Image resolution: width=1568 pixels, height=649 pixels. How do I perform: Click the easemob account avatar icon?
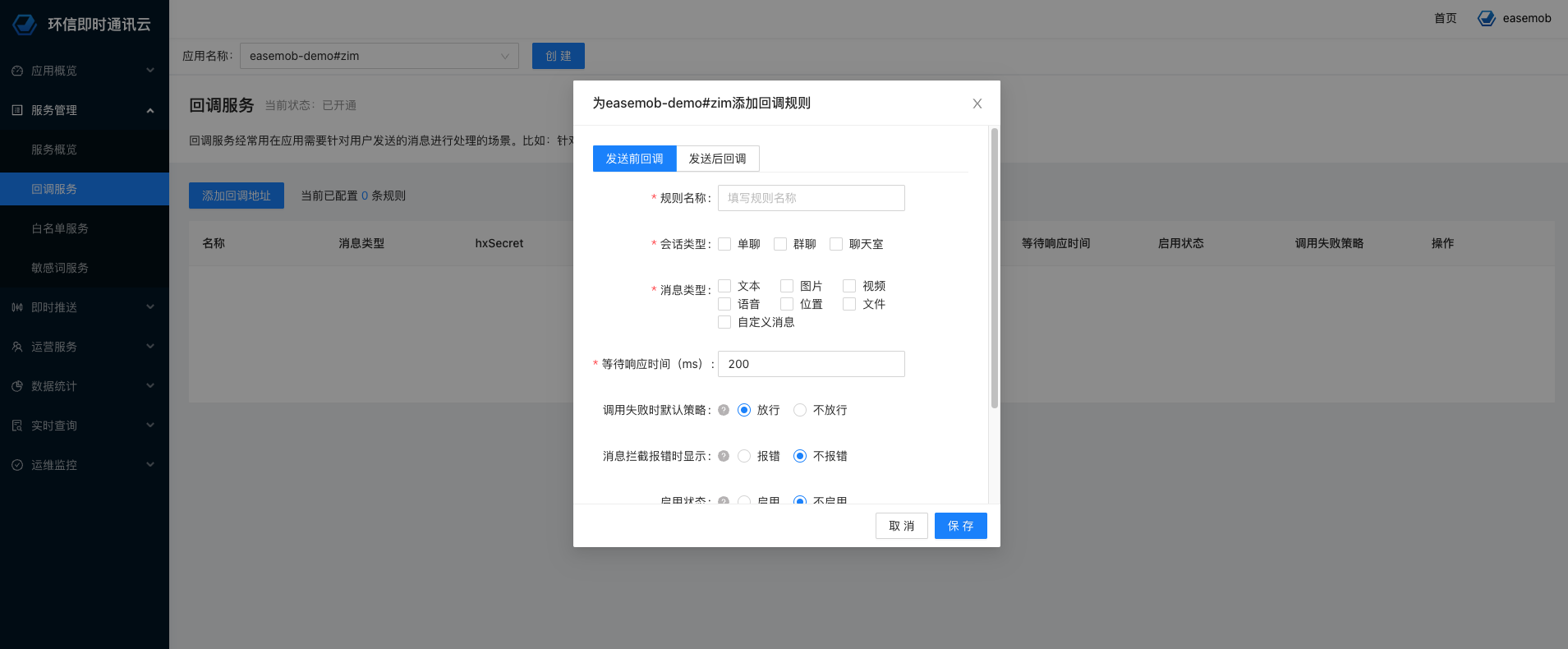(x=1486, y=18)
